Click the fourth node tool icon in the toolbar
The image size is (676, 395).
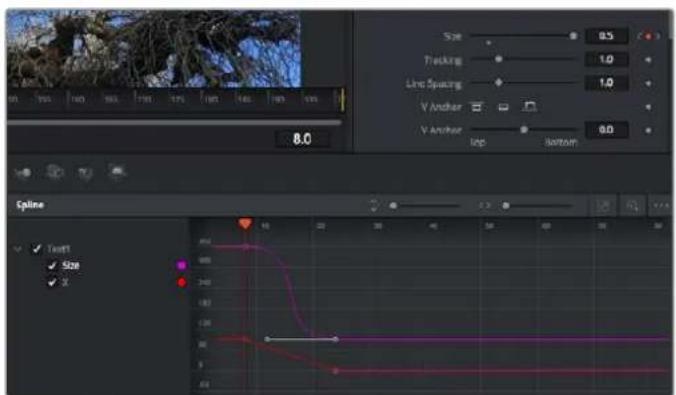point(117,172)
